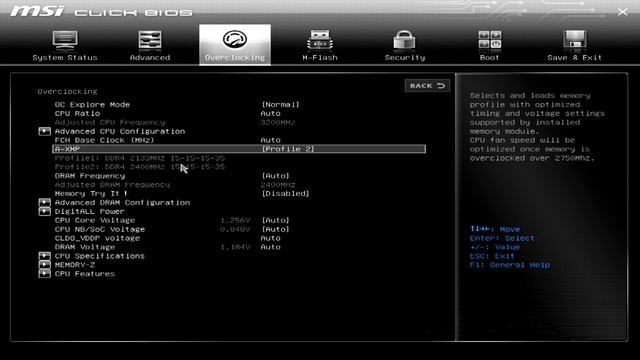Expand CPU Specifications arrow
Image resolution: width=640 pixels, height=360 pixels.
click(44, 256)
